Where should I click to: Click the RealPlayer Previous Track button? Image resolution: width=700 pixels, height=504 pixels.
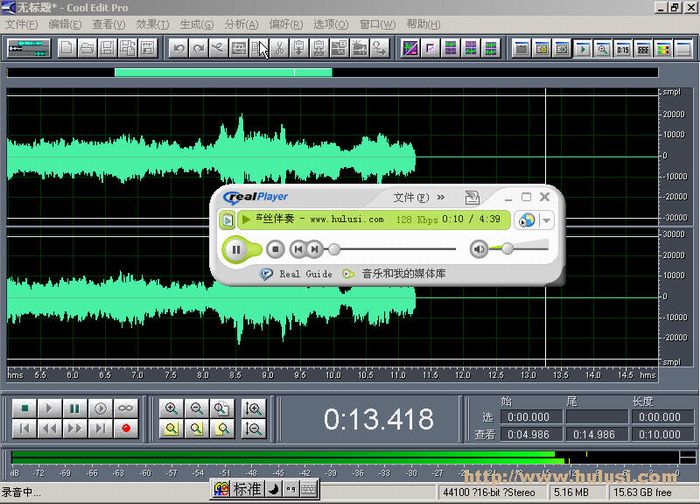[x=298, y=249]
